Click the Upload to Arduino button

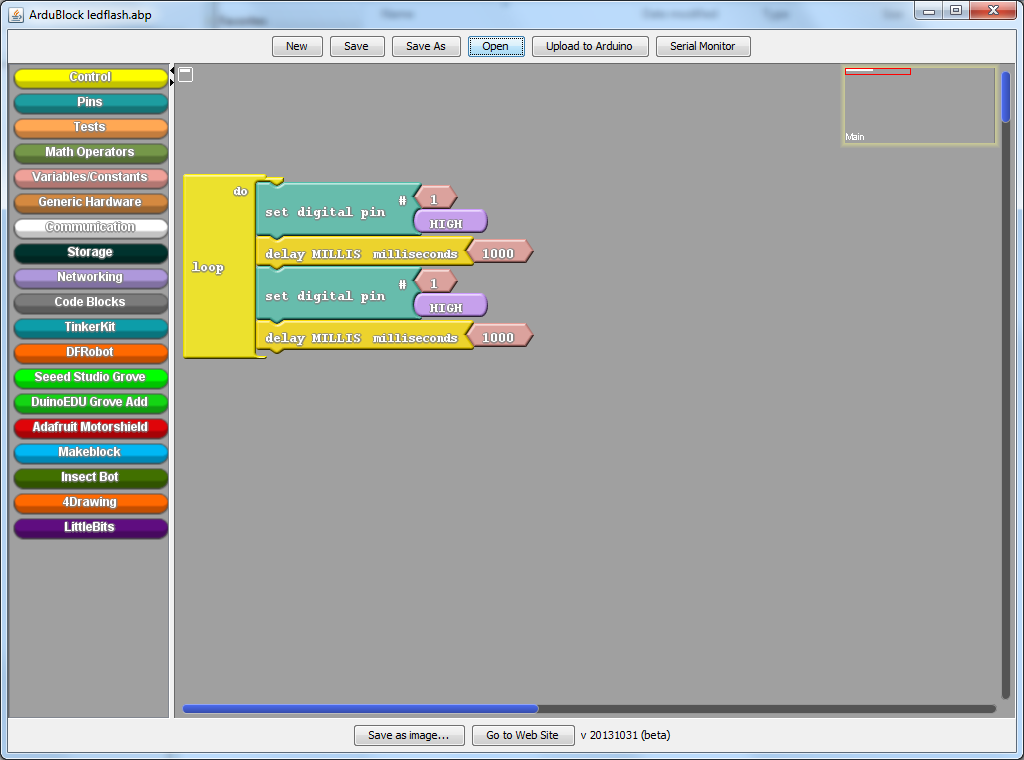[589, 46]
